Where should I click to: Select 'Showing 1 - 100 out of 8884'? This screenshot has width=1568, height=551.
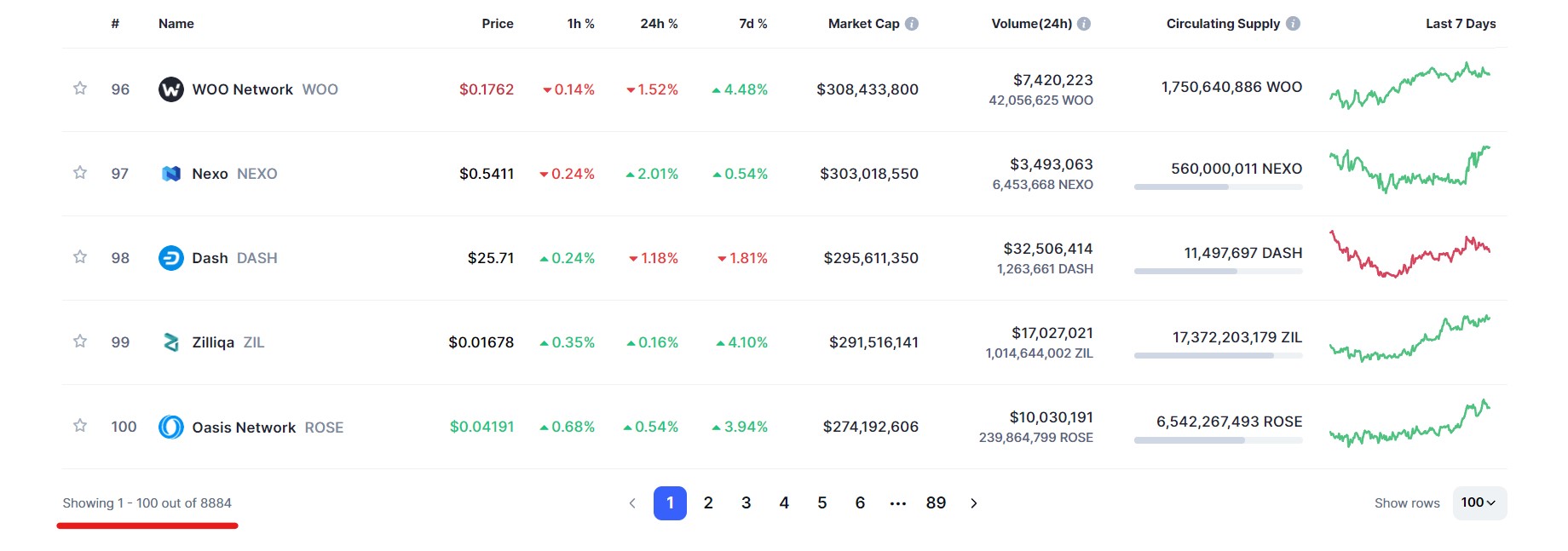pos(147,503)
